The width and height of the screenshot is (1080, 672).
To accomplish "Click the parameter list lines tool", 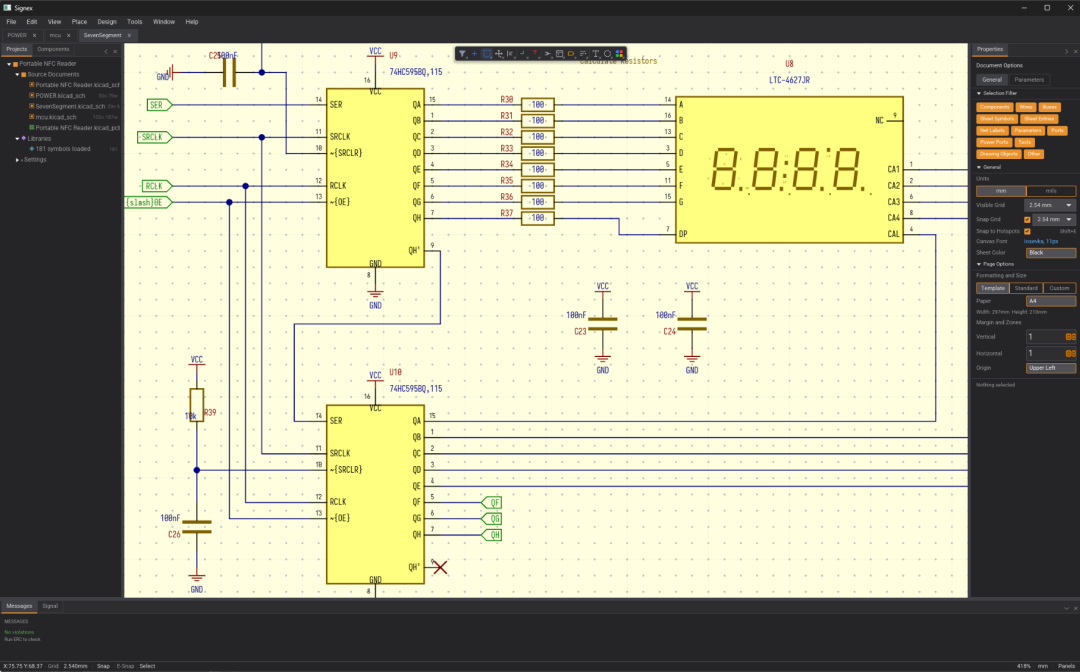I will point(583,54).
